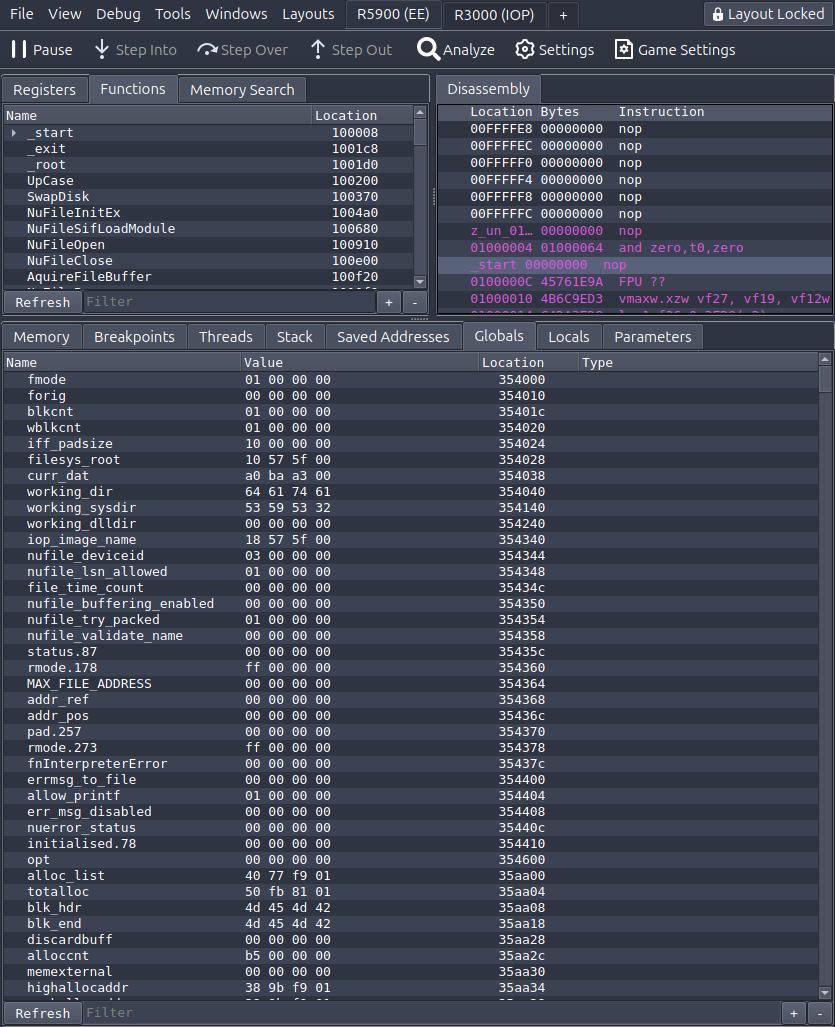Click the Globals list scroll up arrow
The image size is (835, 1027).
coord(825,359)
